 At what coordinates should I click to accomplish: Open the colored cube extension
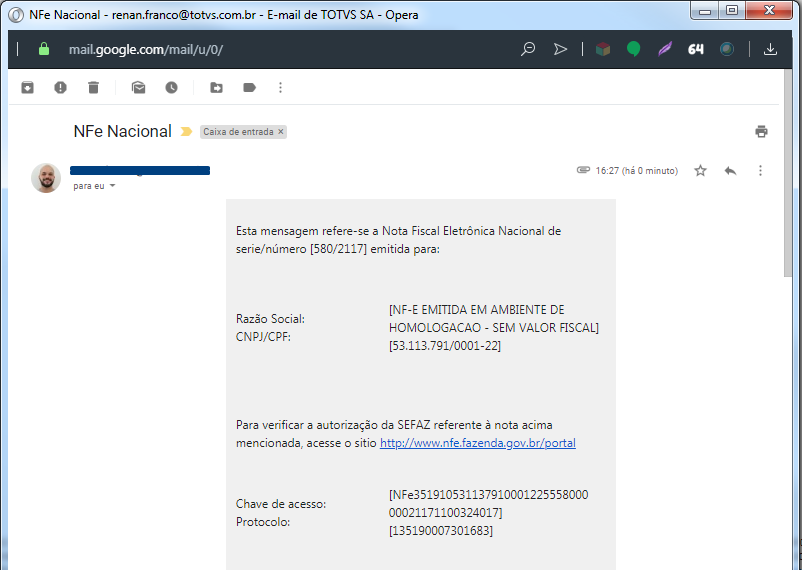[603, 49]
